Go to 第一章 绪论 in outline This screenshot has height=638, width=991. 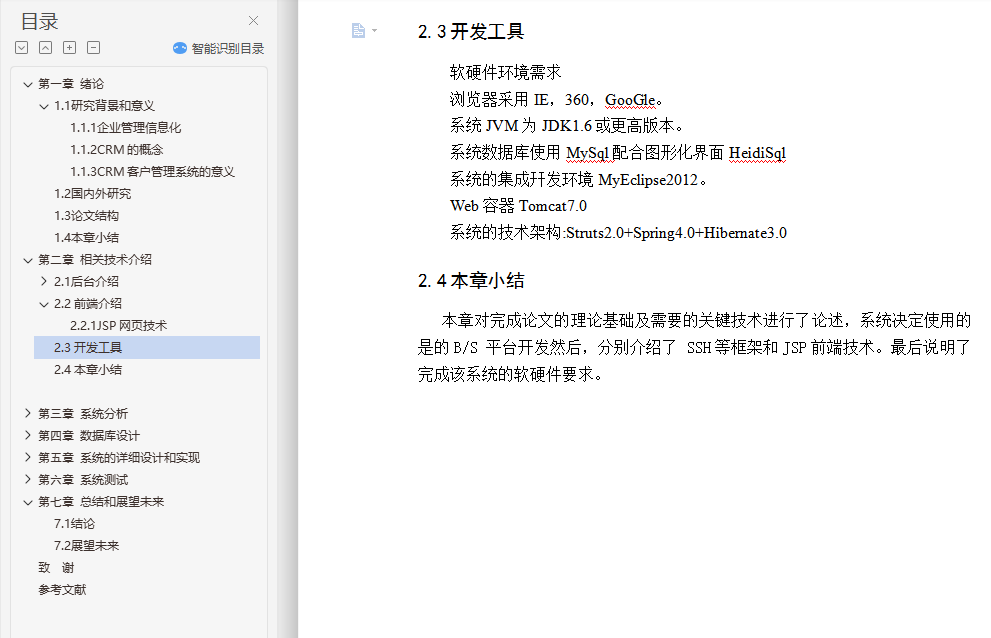[x=71, y=83]
